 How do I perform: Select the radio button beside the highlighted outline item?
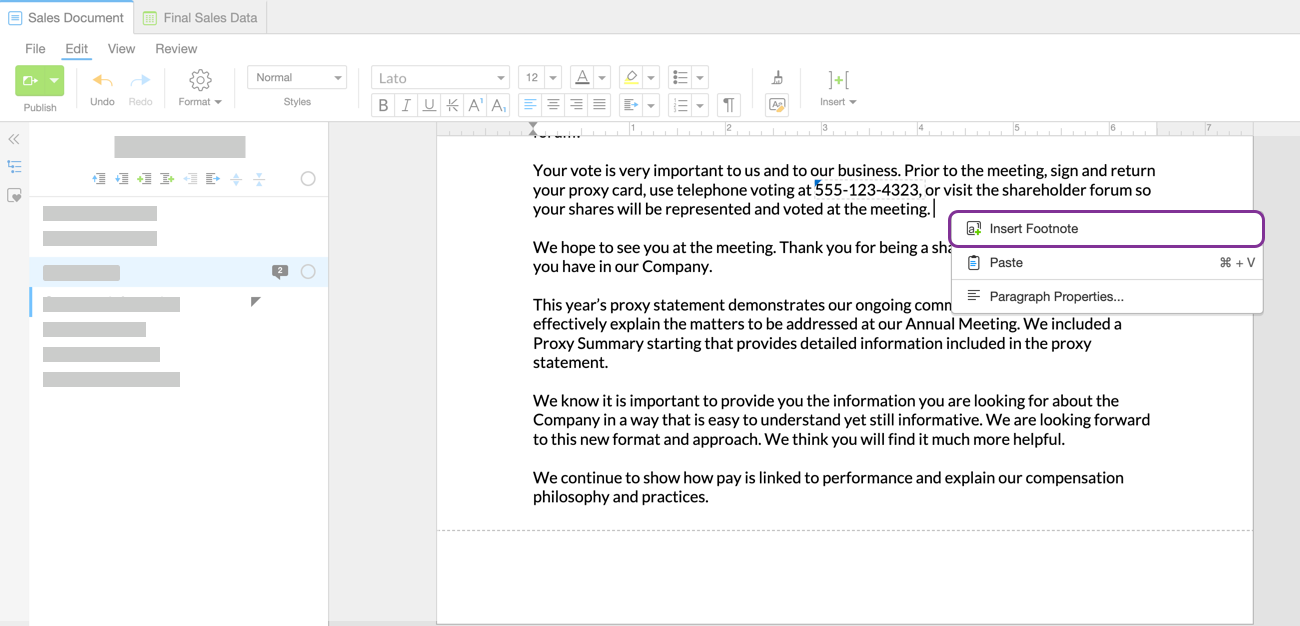(x=307, y=271)
